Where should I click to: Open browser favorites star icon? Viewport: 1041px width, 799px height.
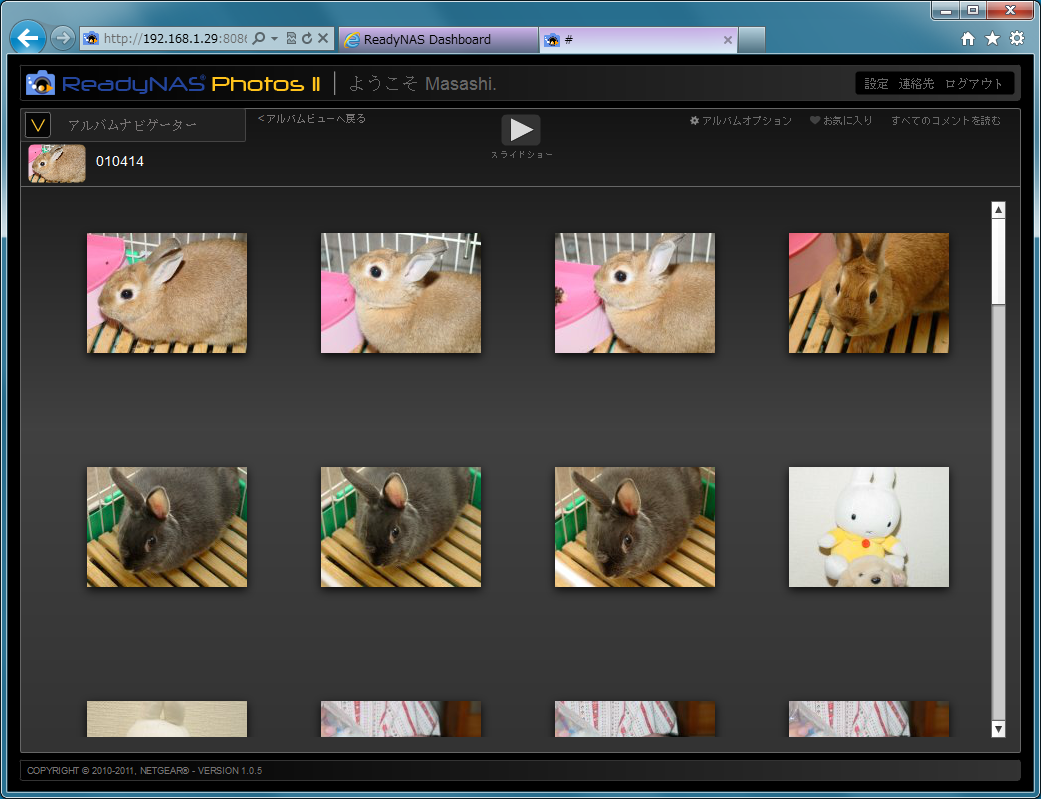[x=992, y=39]
